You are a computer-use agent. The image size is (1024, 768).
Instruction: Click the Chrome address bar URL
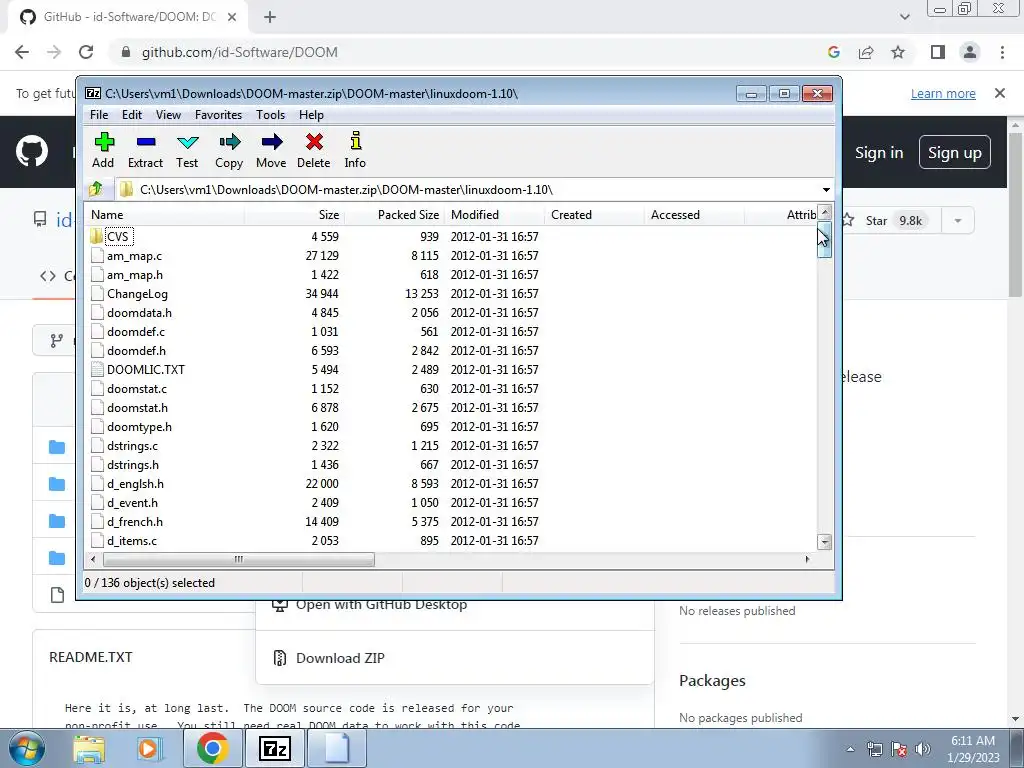pos(240,52)
